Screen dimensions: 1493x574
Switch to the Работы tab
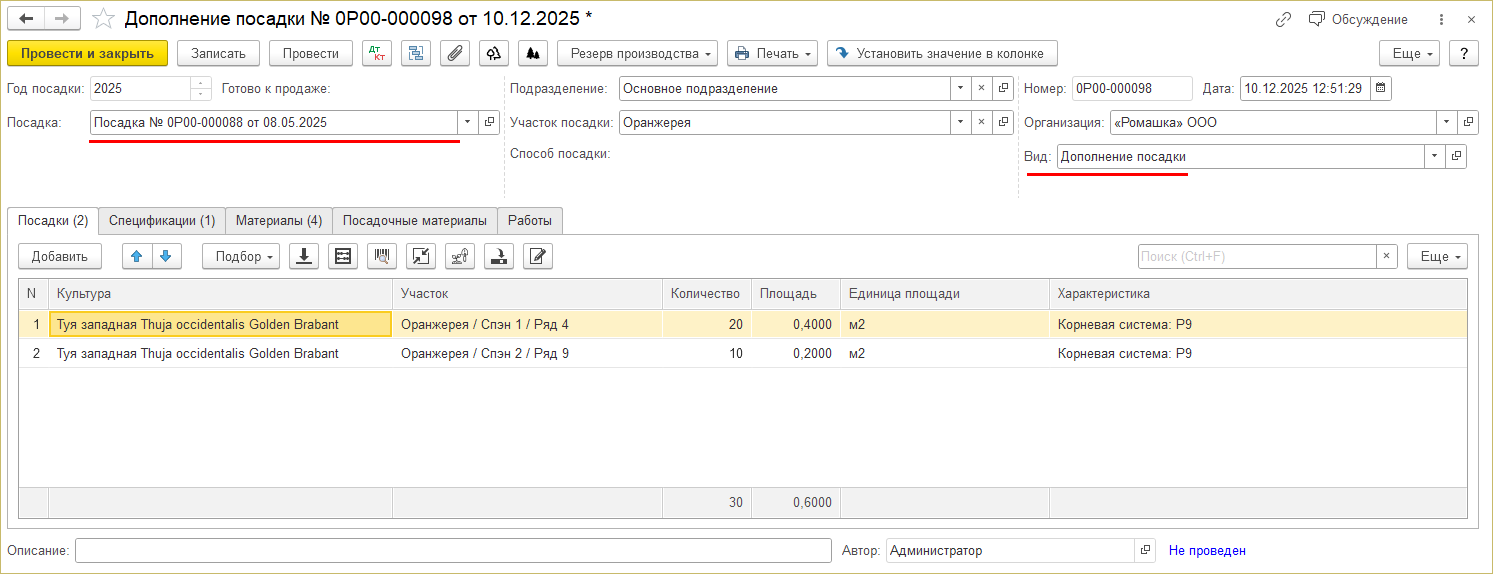tap(530, 220)
